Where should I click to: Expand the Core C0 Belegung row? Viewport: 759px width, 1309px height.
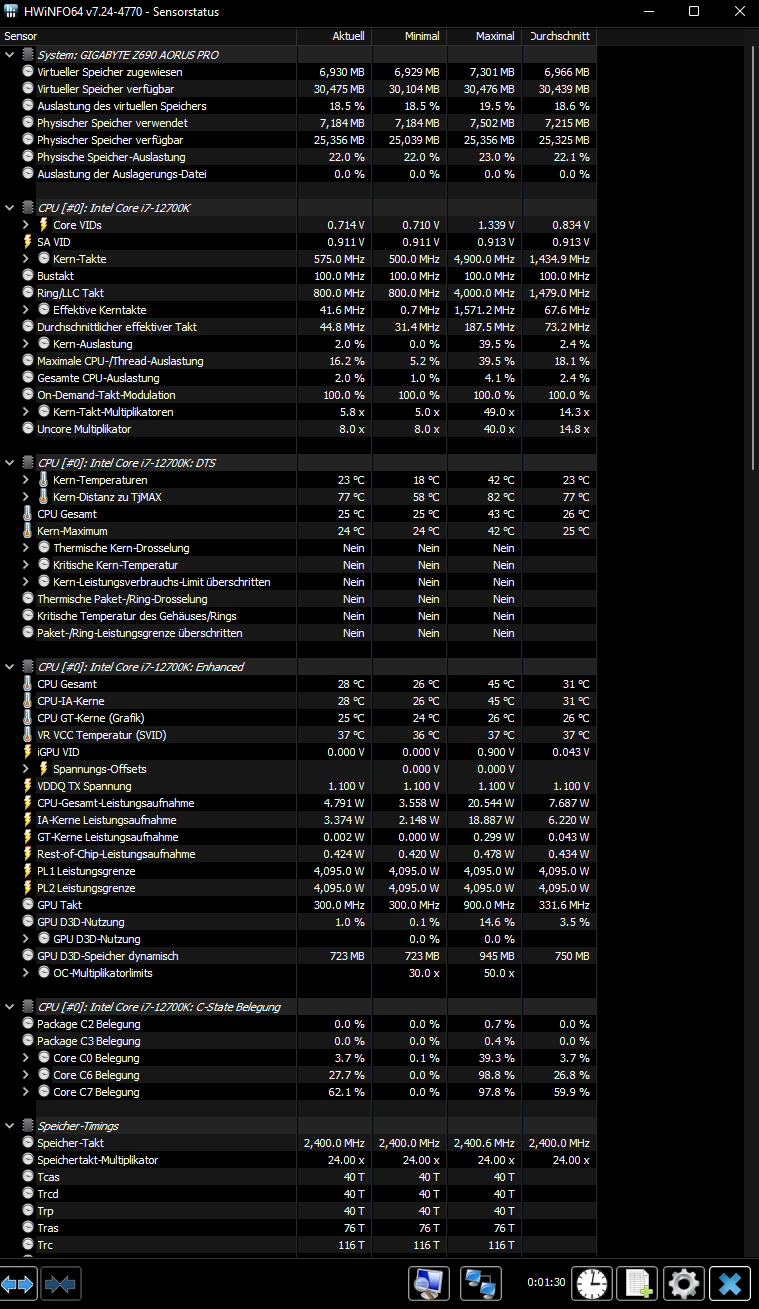point(26,1058)
